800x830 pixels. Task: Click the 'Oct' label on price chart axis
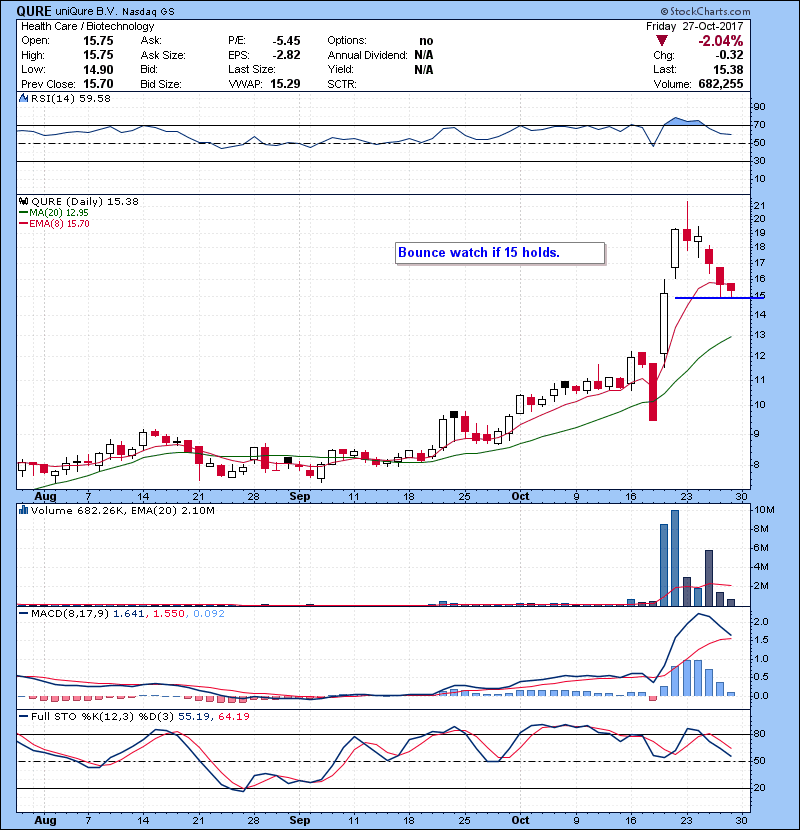point(520,496)
